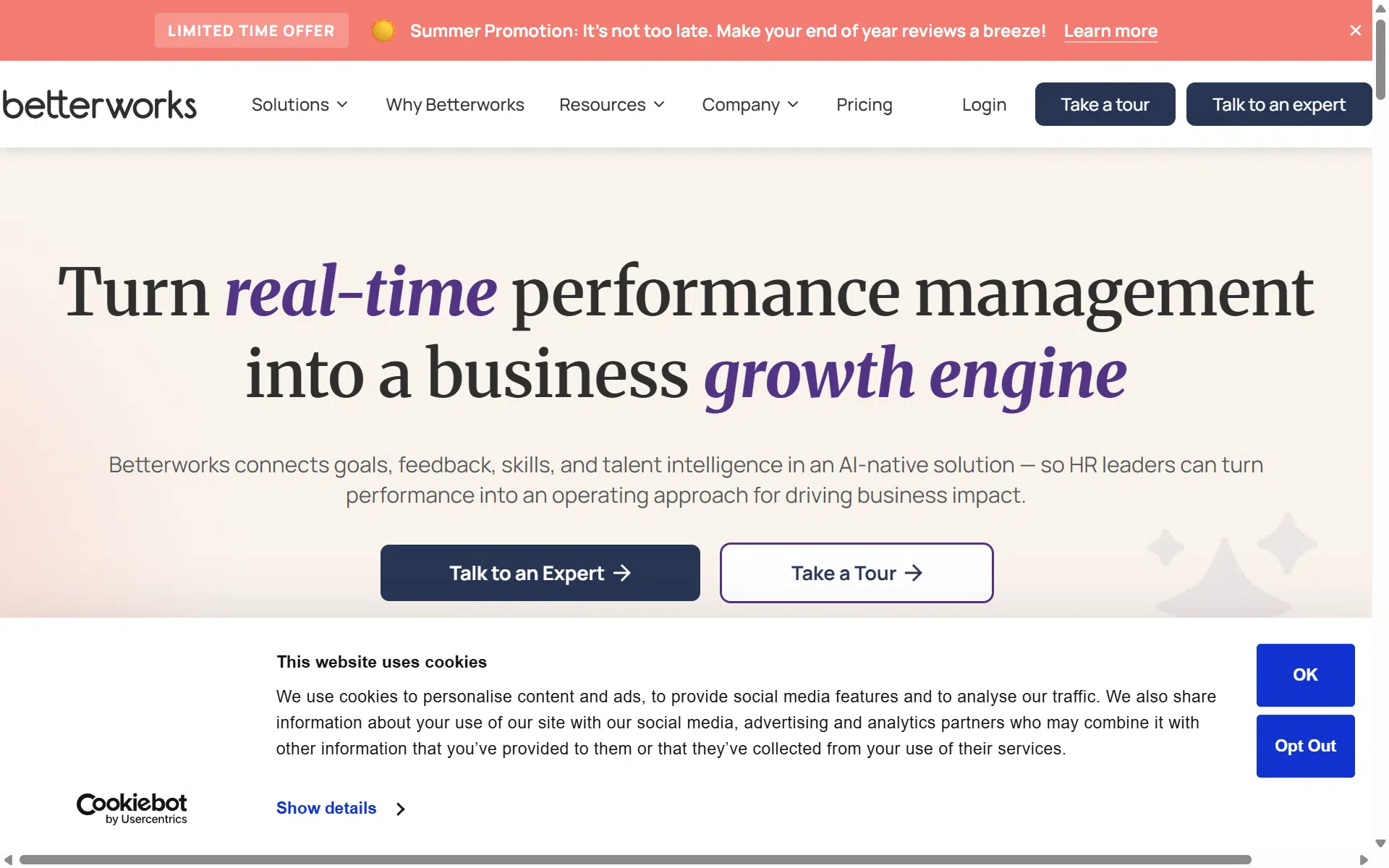Click the 'This website uses cookies' heading

pyautogui.click(x=381, y=662)
